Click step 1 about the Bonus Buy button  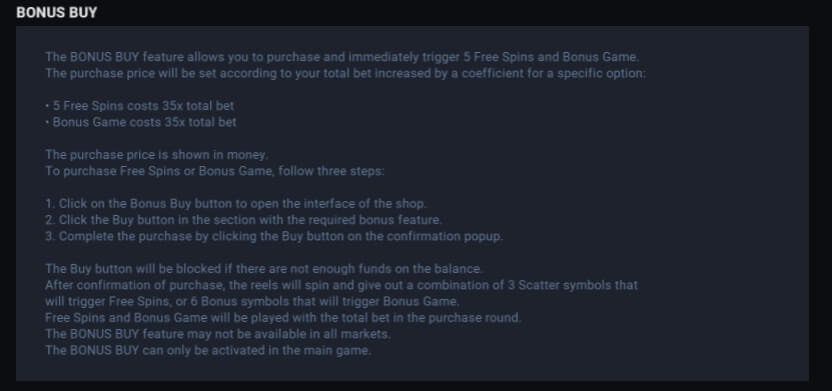click(236, 204)
